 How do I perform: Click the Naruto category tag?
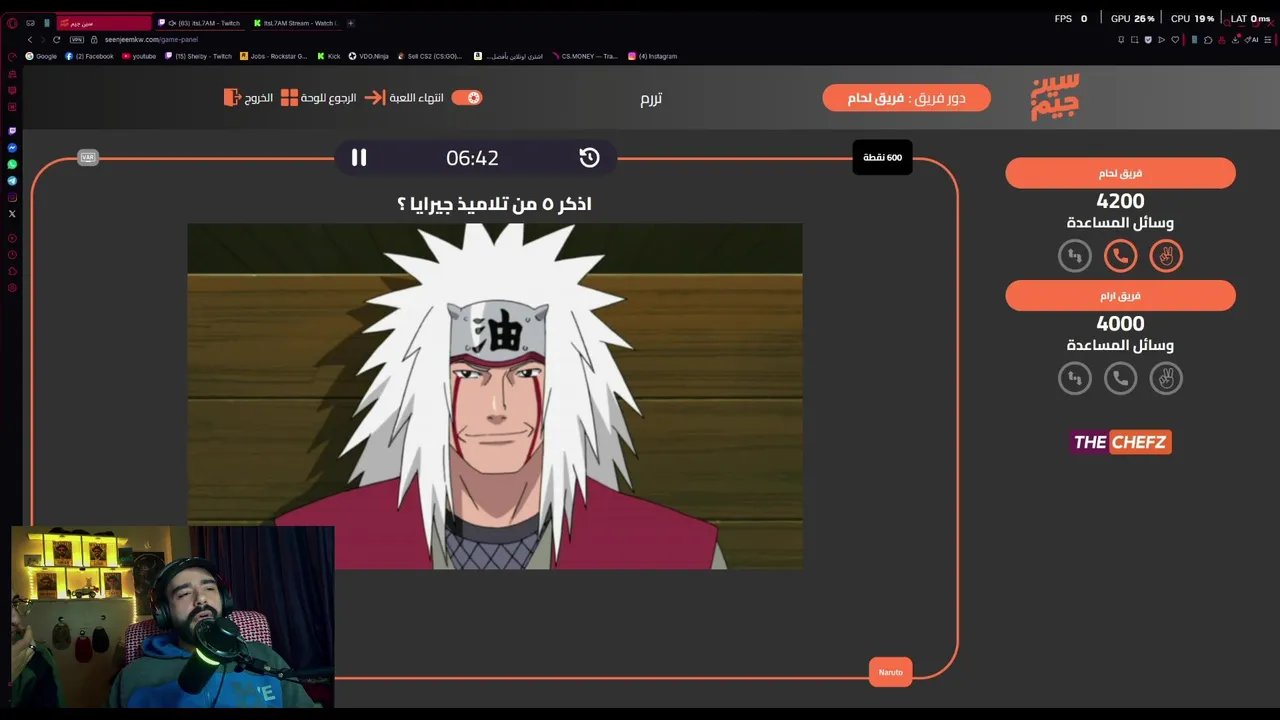pos(891,672)
